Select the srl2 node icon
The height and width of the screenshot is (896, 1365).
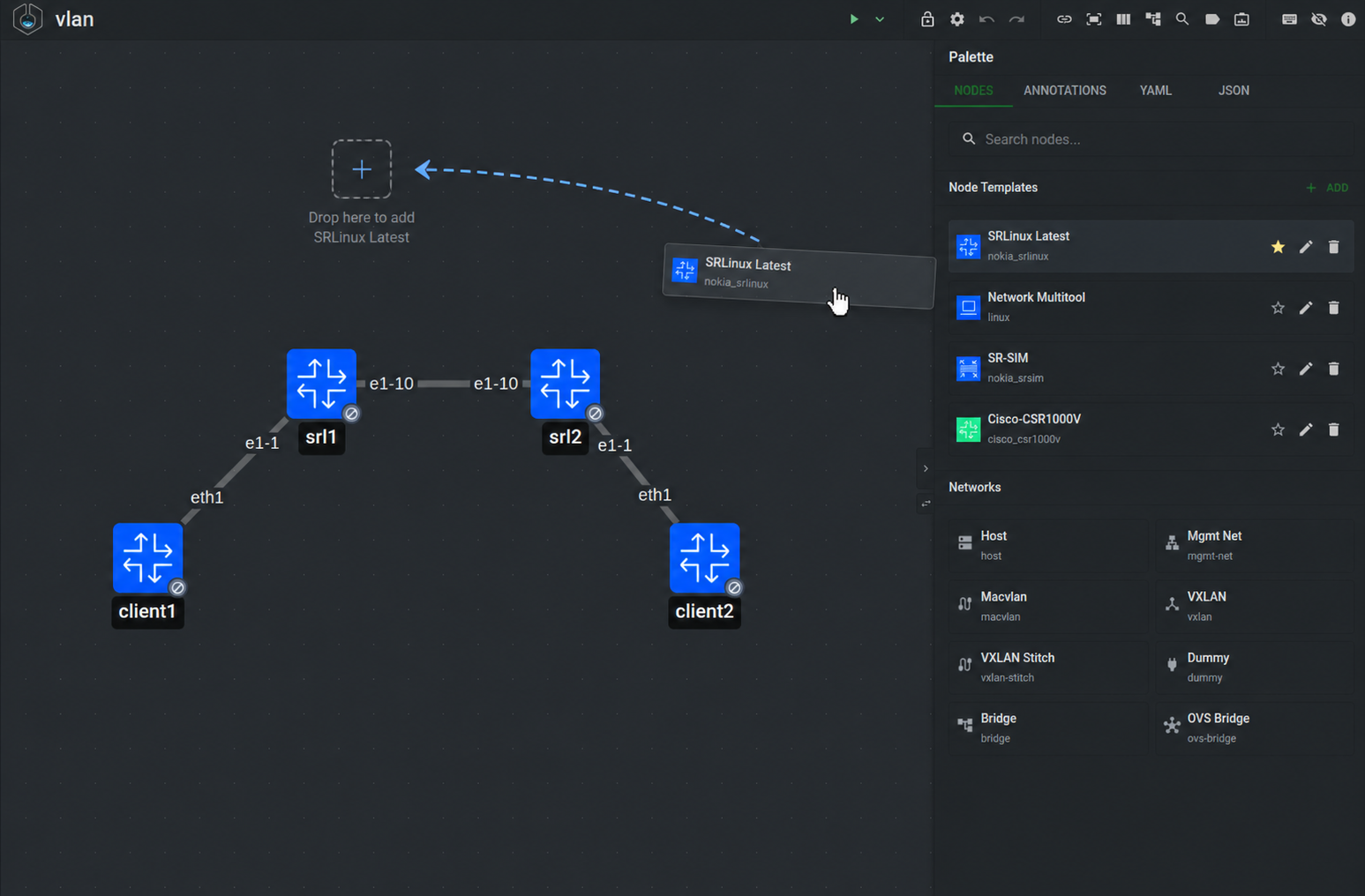click(566, 384)
